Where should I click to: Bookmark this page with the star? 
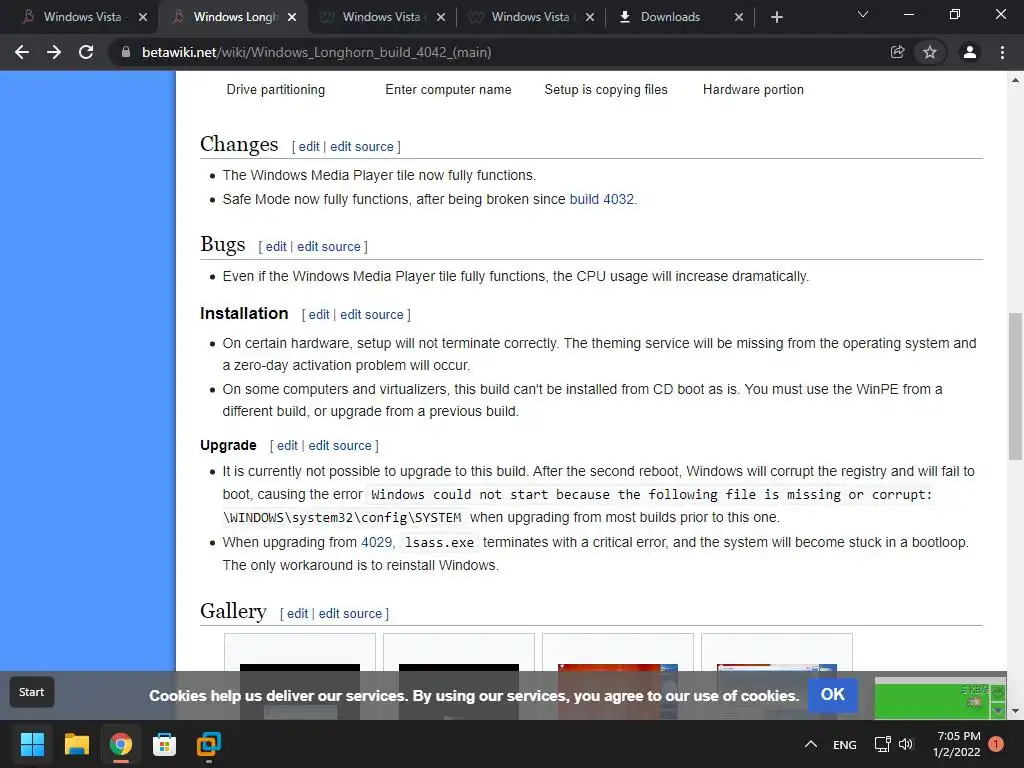pos(930,52)
